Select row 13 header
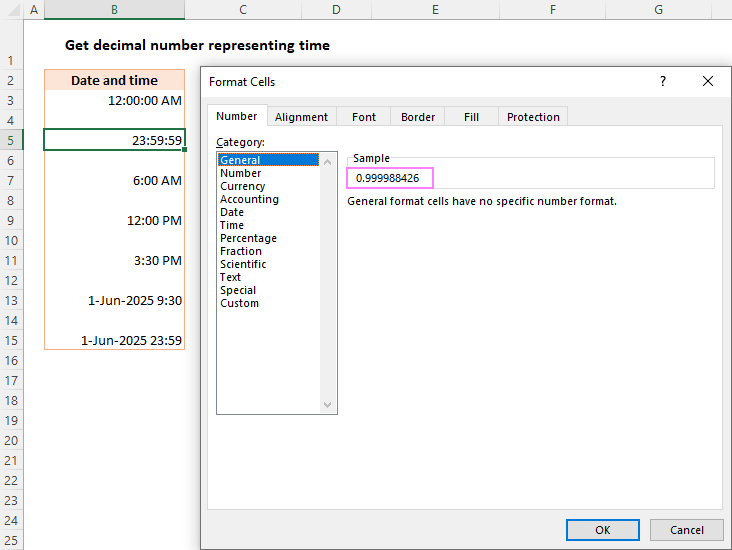The image size is (732, 550). pos(11,300)
